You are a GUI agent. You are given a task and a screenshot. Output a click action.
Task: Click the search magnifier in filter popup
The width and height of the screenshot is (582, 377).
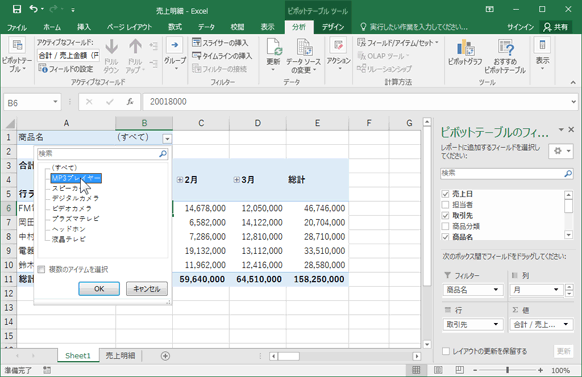tap(163, 153)
